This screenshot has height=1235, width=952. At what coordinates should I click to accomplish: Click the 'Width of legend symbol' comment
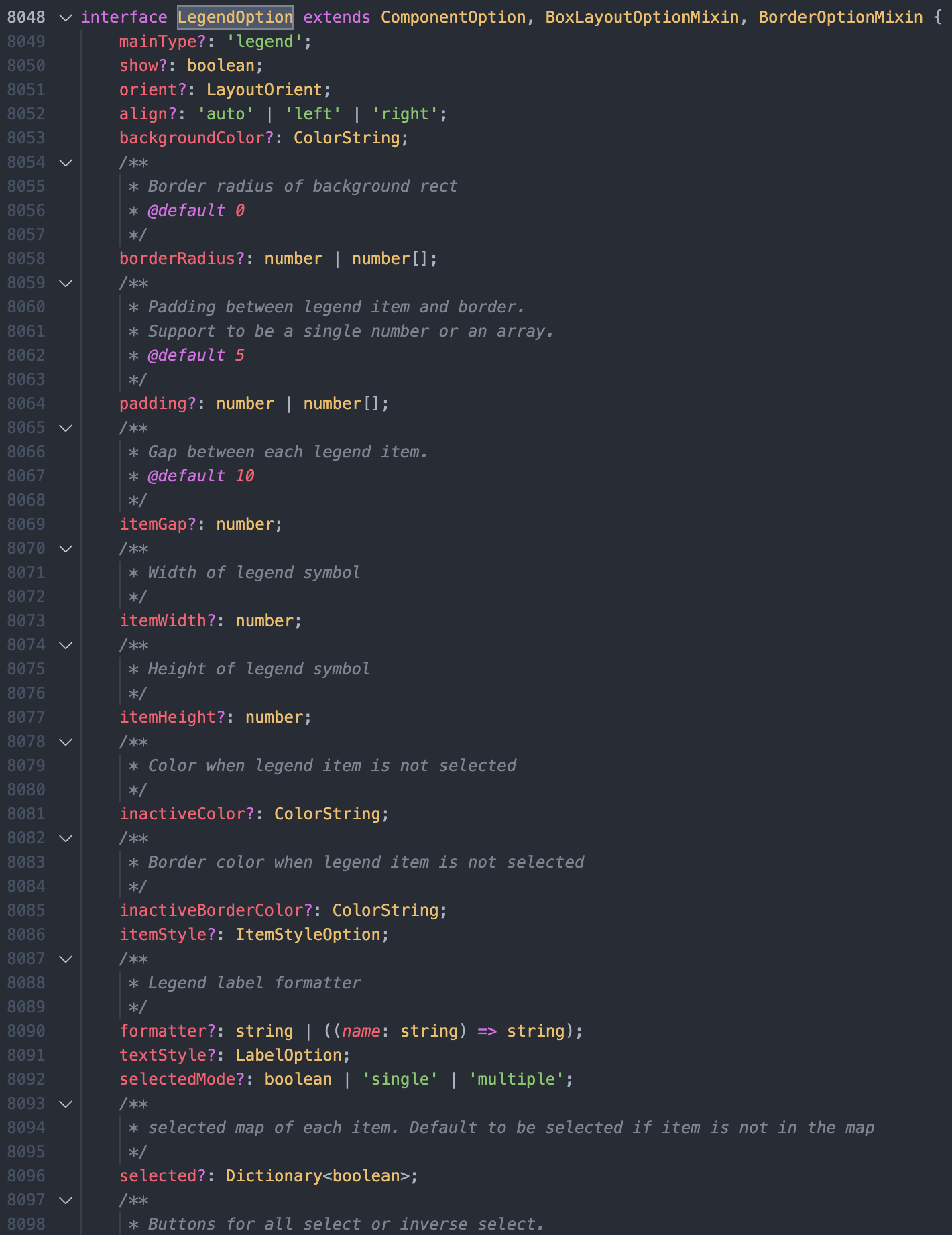[254, 573]
